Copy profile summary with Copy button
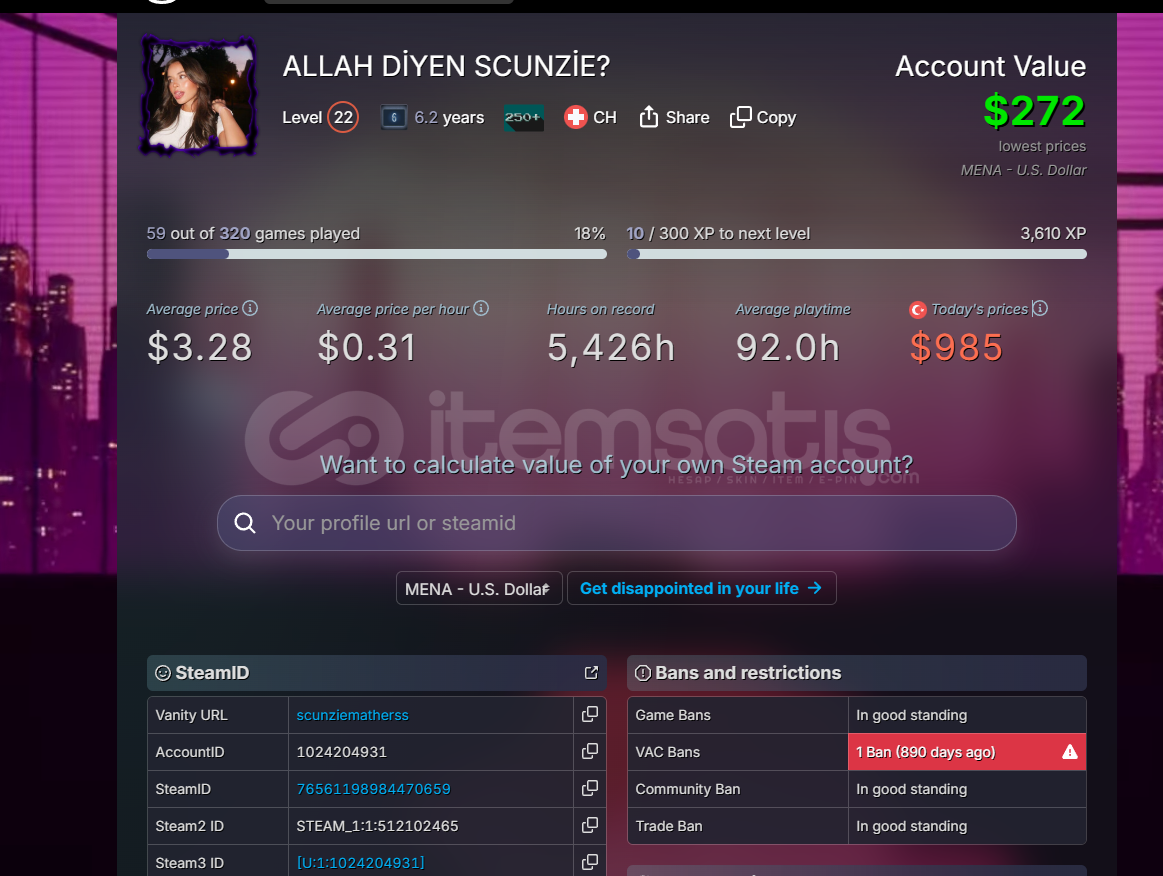The width and height of the screenshot is (1163, 876). point(763,117)
